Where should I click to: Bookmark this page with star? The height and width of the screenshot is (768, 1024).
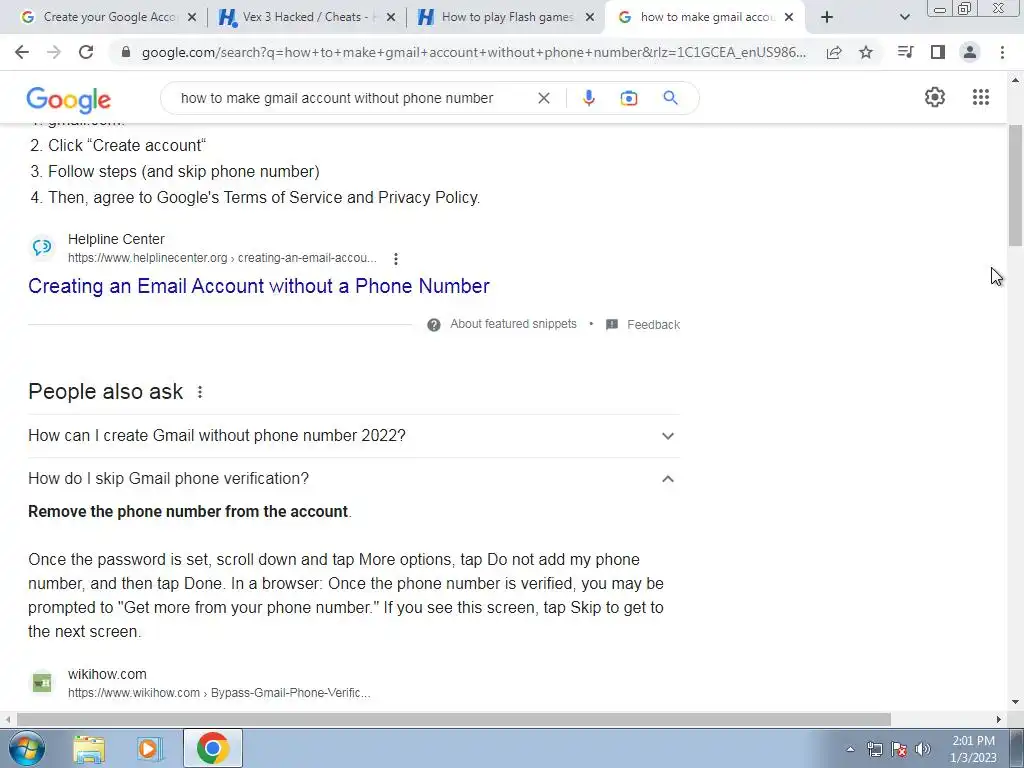click(866, 52)
